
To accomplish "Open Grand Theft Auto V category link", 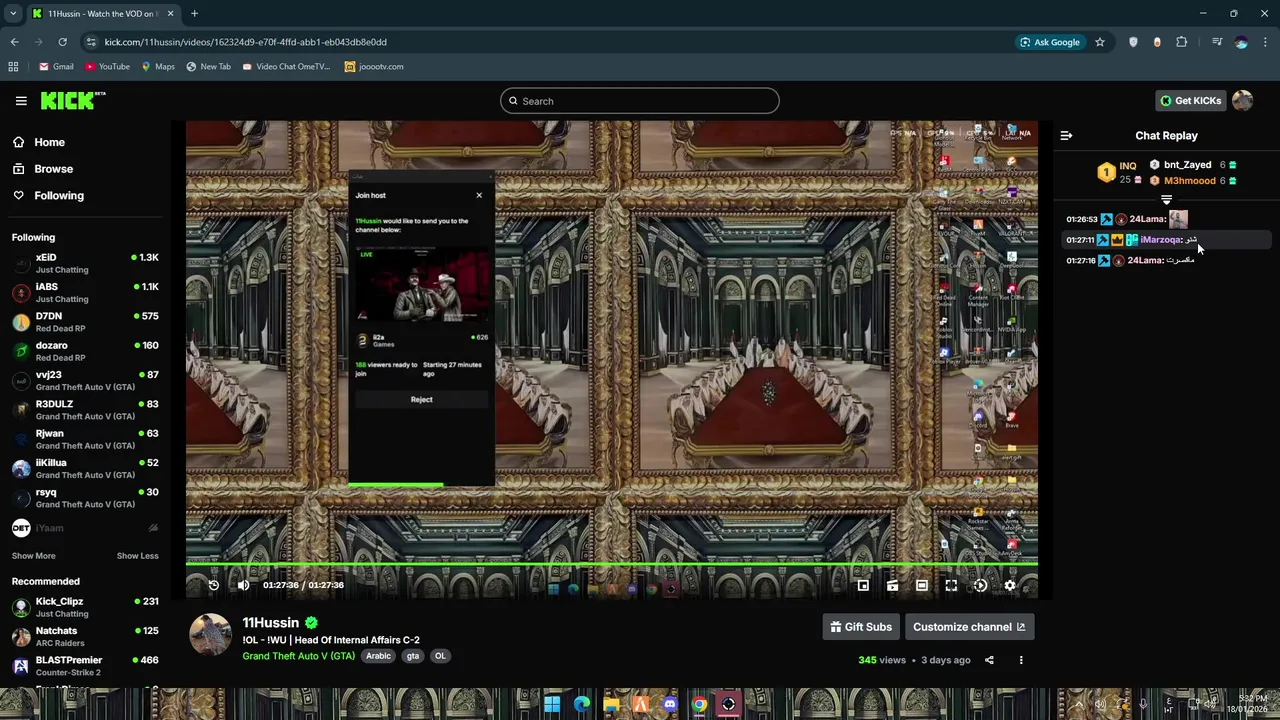I will click(298, 656).
